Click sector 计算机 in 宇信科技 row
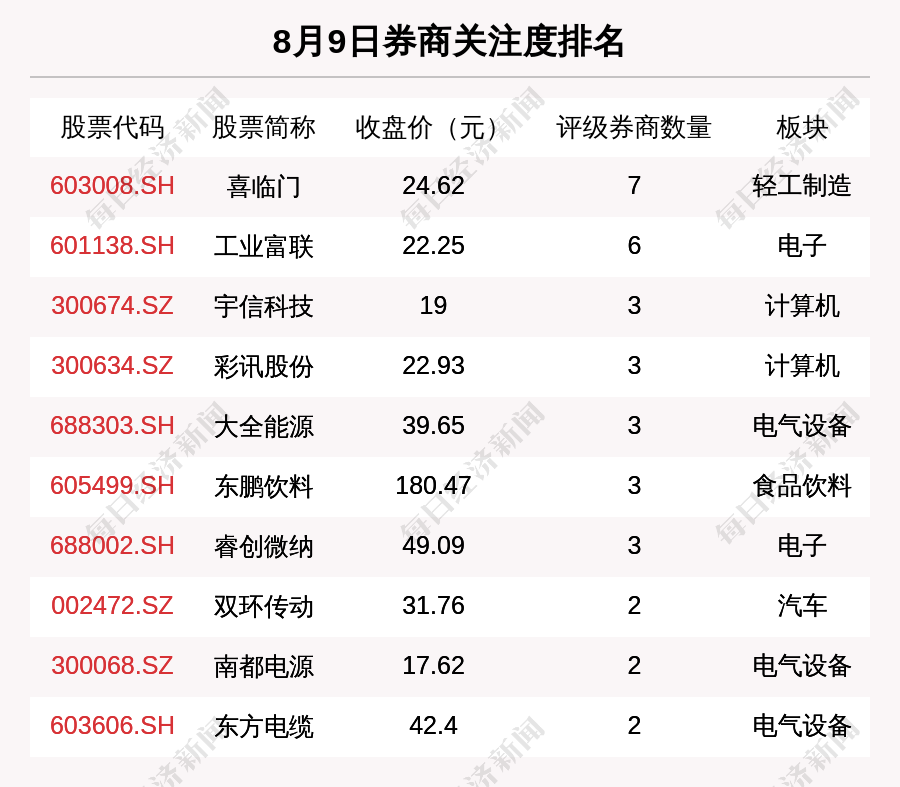Screen dimensions: 900x787 tap(802, 305)
